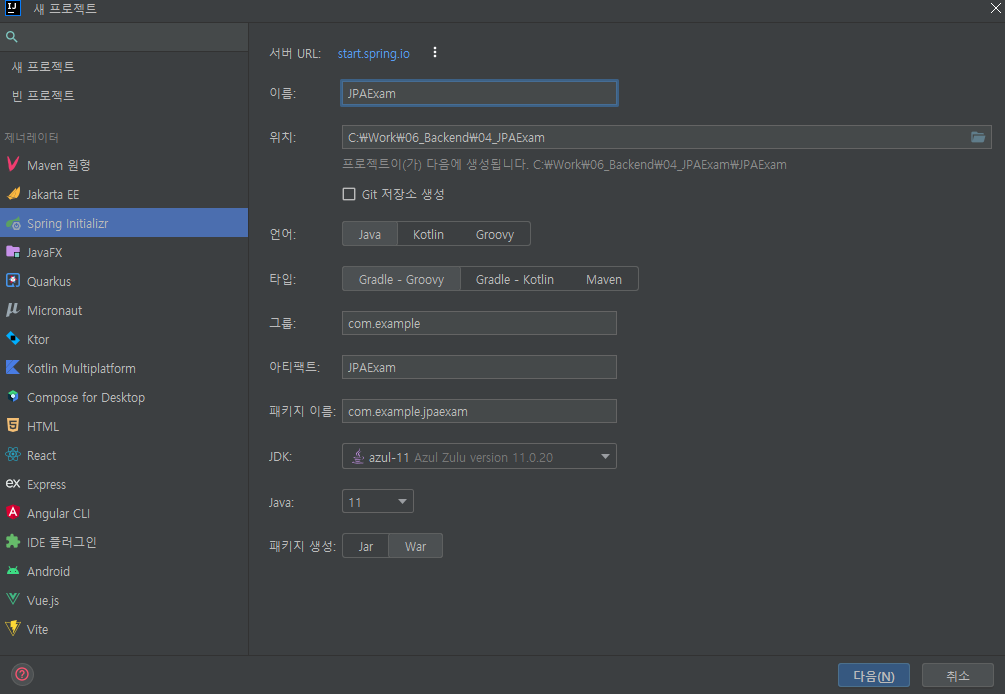Select the Angular CLI label
Screen dimensions: 1005x694
58,513
